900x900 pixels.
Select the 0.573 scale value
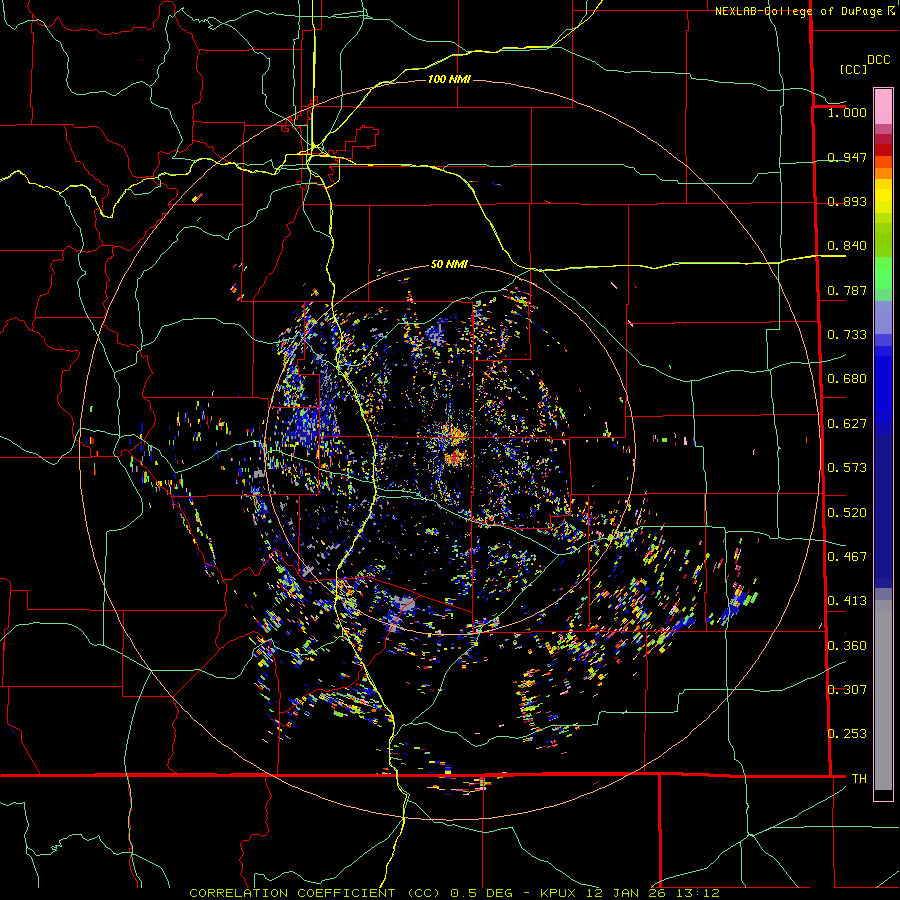[847, 468]
